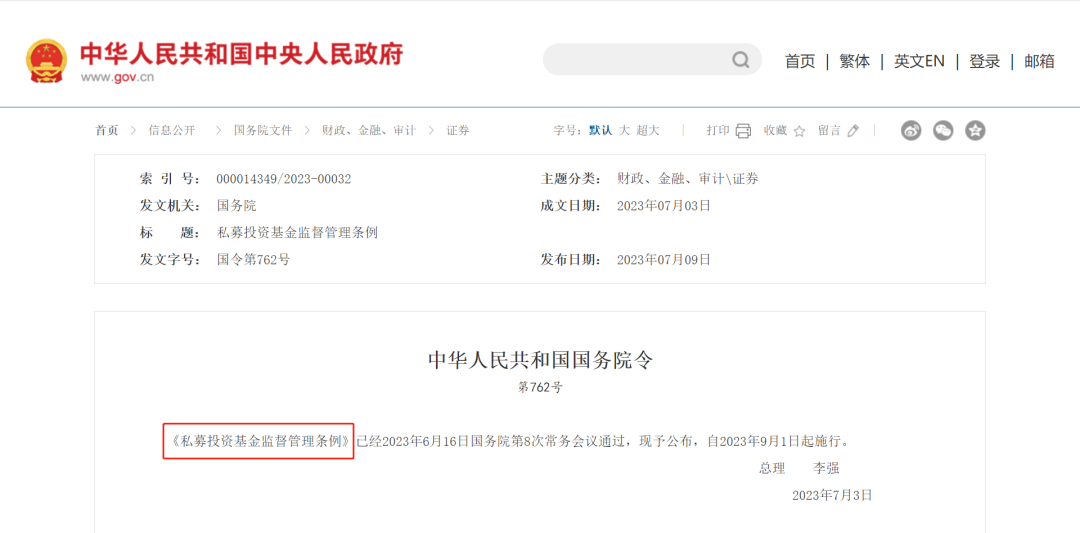Click the 收藏 label

[775, 130]
